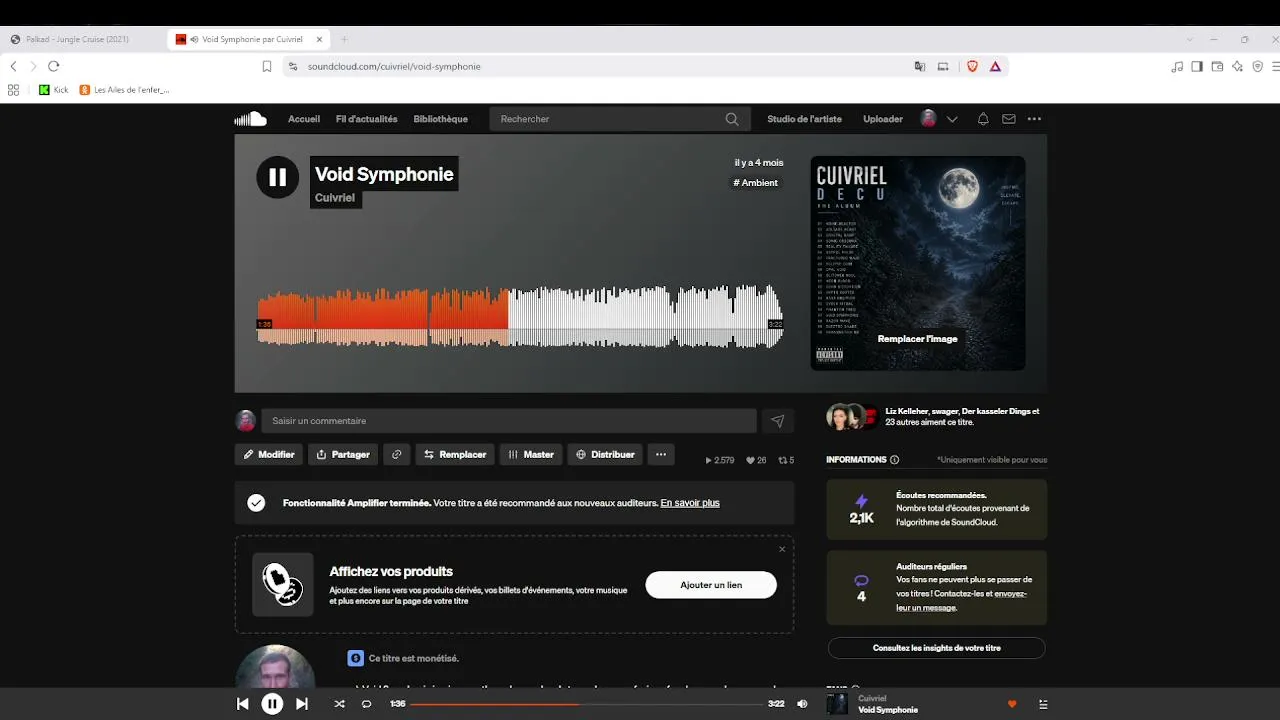The width and height of the screenshot is (1280, 720).
Task: Open Fil d'actualités
Action: click(x=366, y=119)
